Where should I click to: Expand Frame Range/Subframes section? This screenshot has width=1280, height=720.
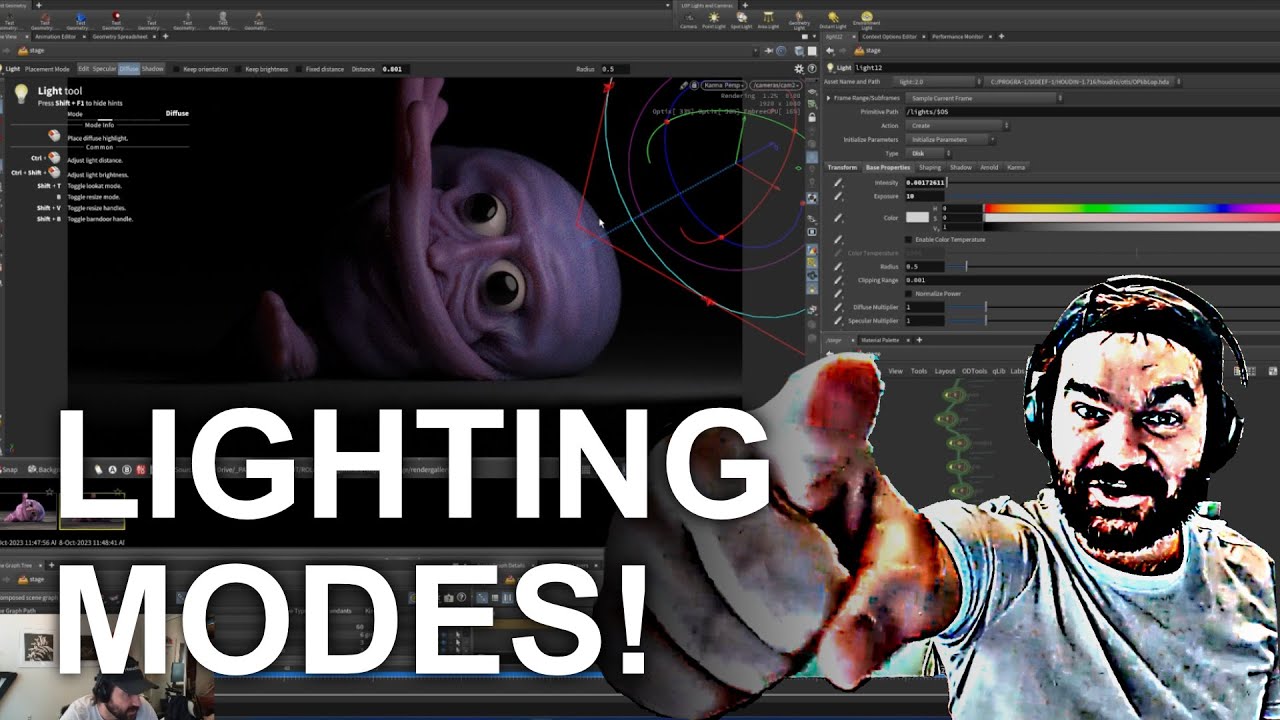829,98
